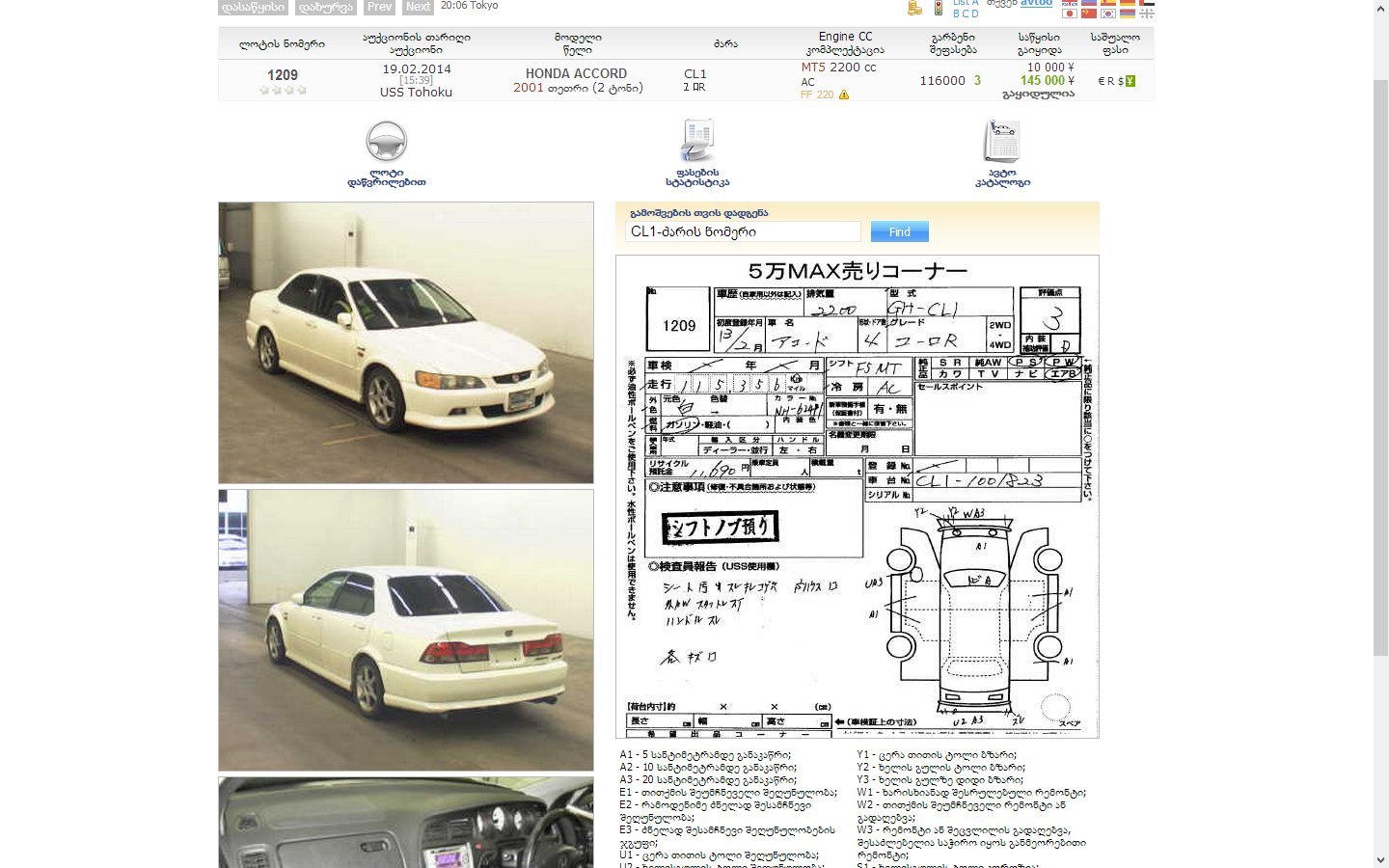Click the blue Find button
This screenshot has height=868, width=1389.
(900, 231)
